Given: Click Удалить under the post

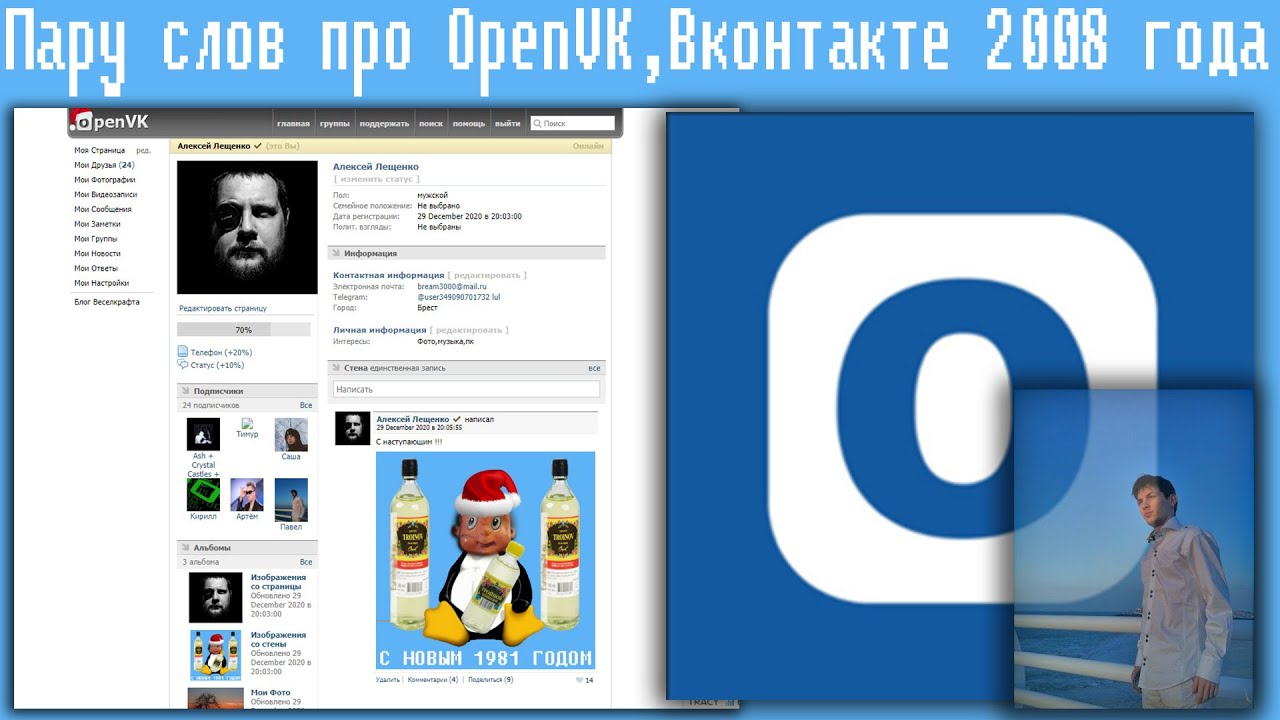Looking at the screenshot, I should point(388,680).
